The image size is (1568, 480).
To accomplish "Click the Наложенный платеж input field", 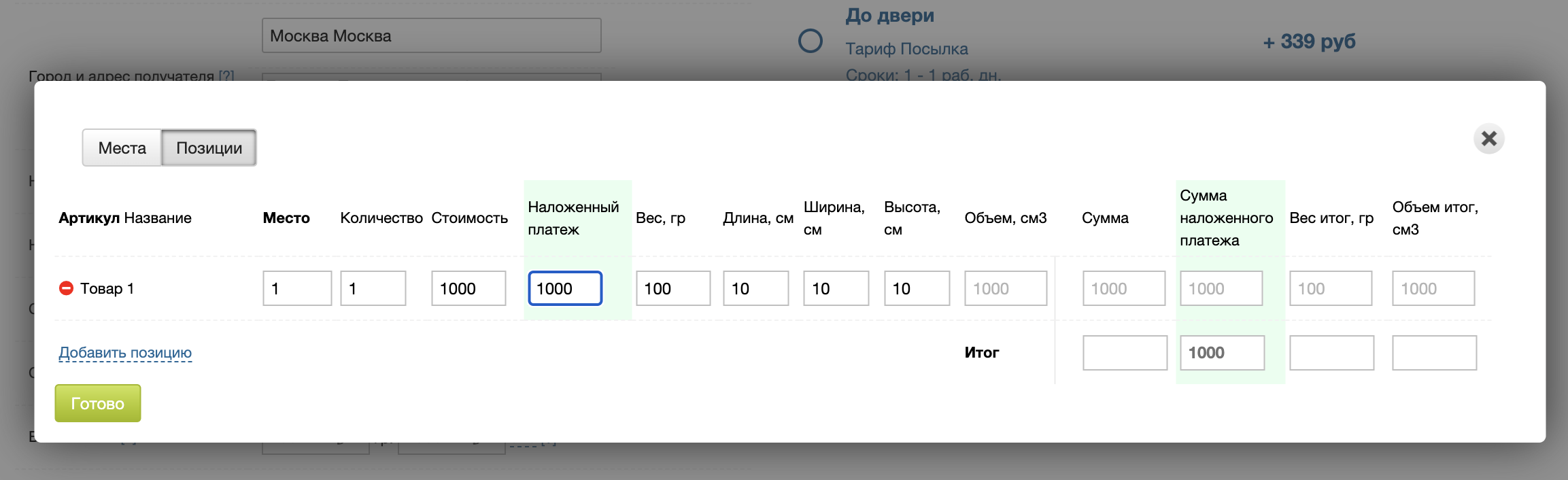I will coord(565,288).
